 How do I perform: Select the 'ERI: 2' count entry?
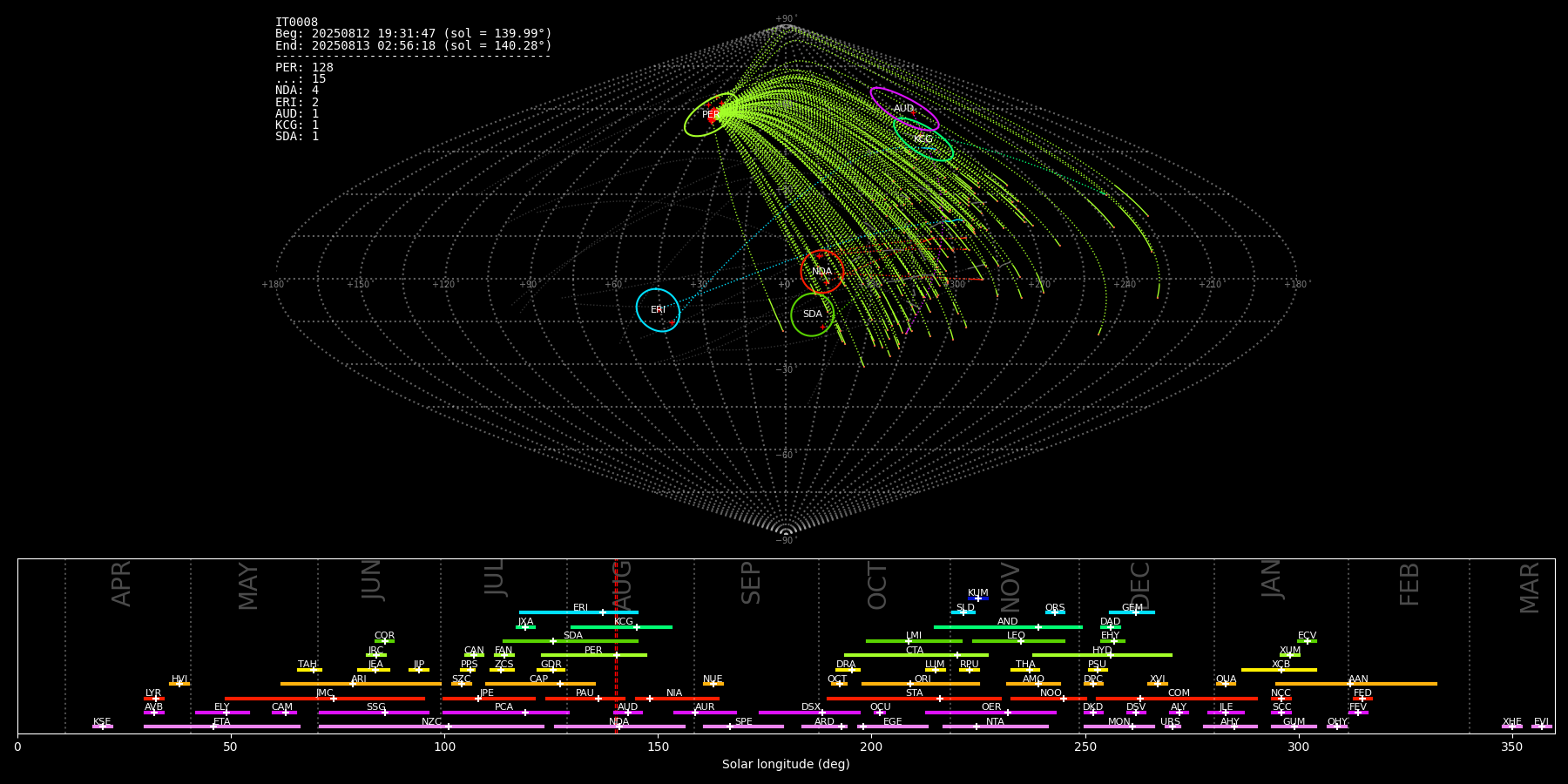pyautogui.click(x=297, y=103)
